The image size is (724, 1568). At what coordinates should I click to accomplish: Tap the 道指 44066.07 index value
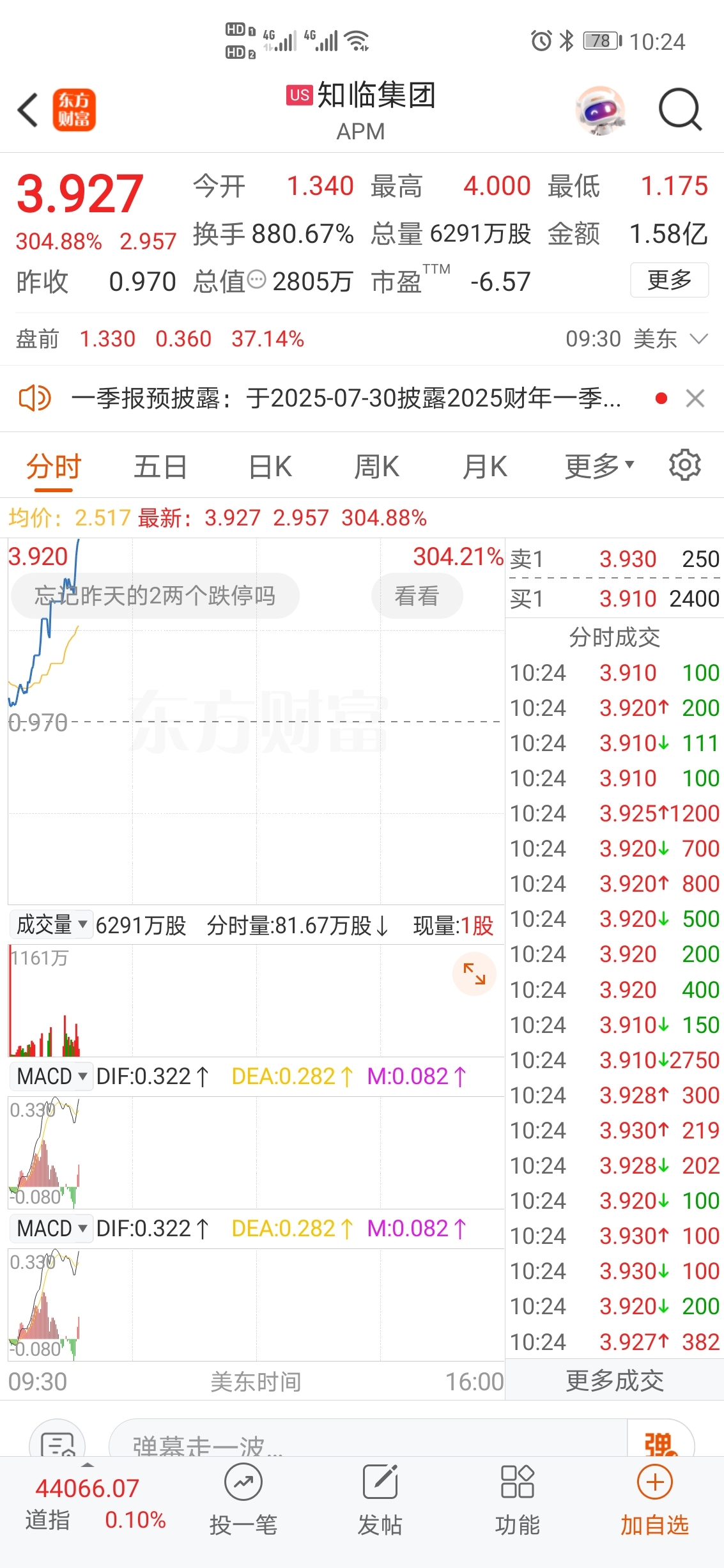pos(87,1488)
